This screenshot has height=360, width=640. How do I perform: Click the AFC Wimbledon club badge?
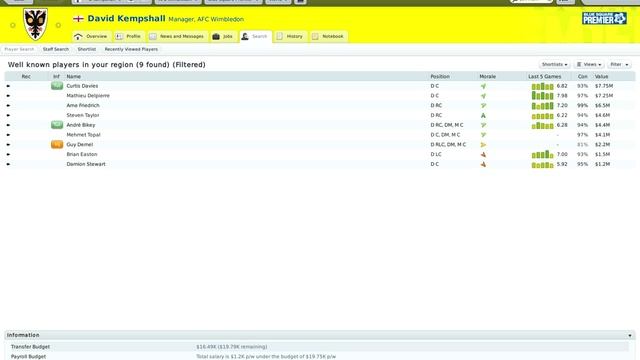(x=35, y=24)
